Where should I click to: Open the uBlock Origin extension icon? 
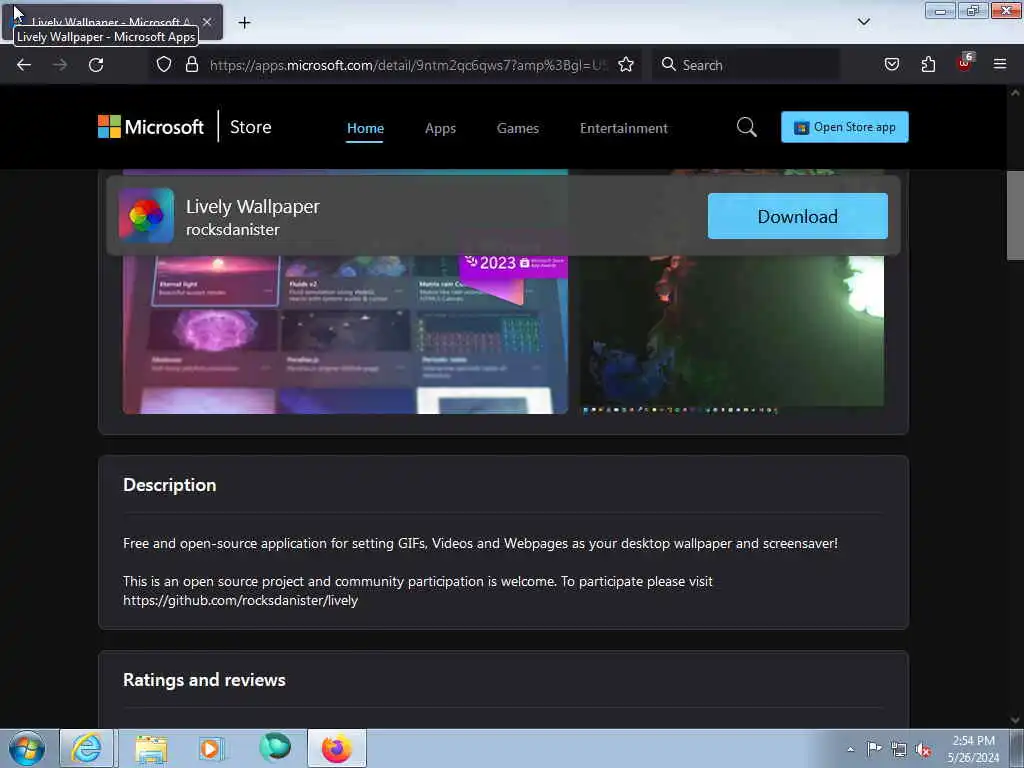(965, 62)
